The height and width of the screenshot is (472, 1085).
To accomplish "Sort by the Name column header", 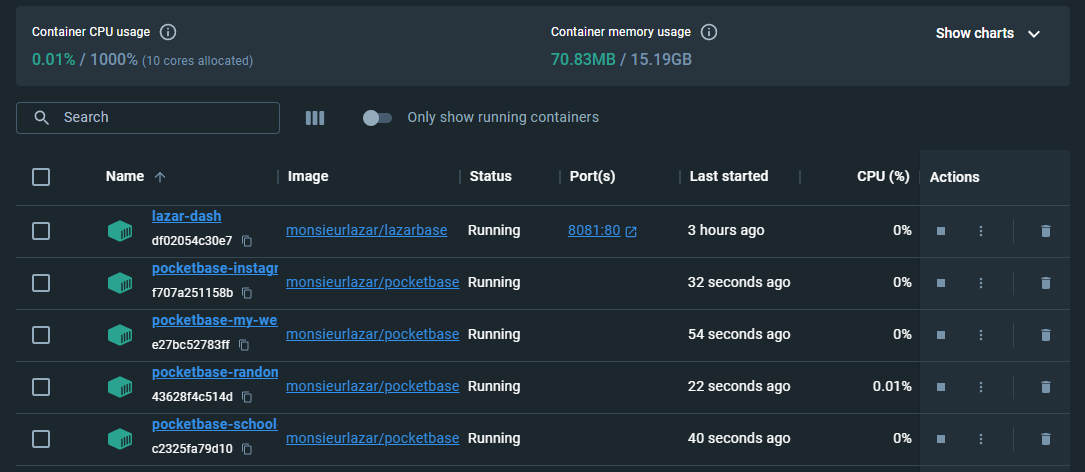I will [125, 176].
